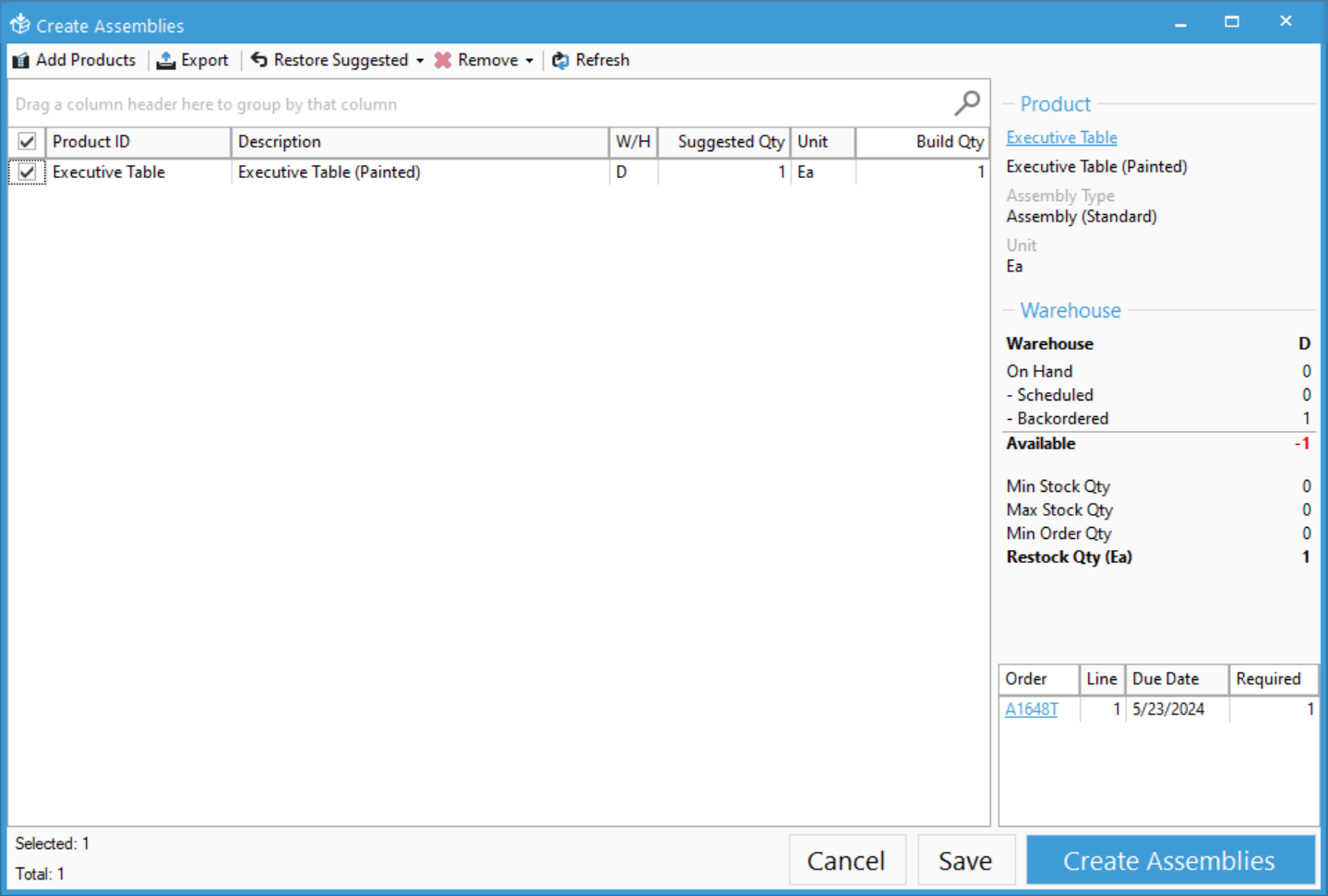Uncheck the Executive Table row checkbox
This screenshot has width=1328, height=896.
tap(27, 173)
